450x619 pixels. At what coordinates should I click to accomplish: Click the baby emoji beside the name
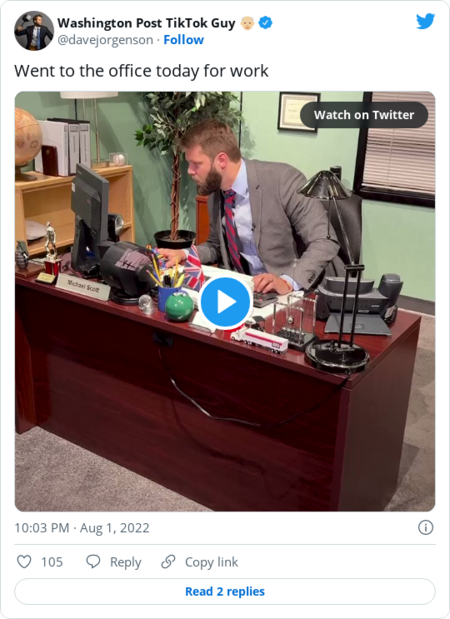tap(248, 23)
